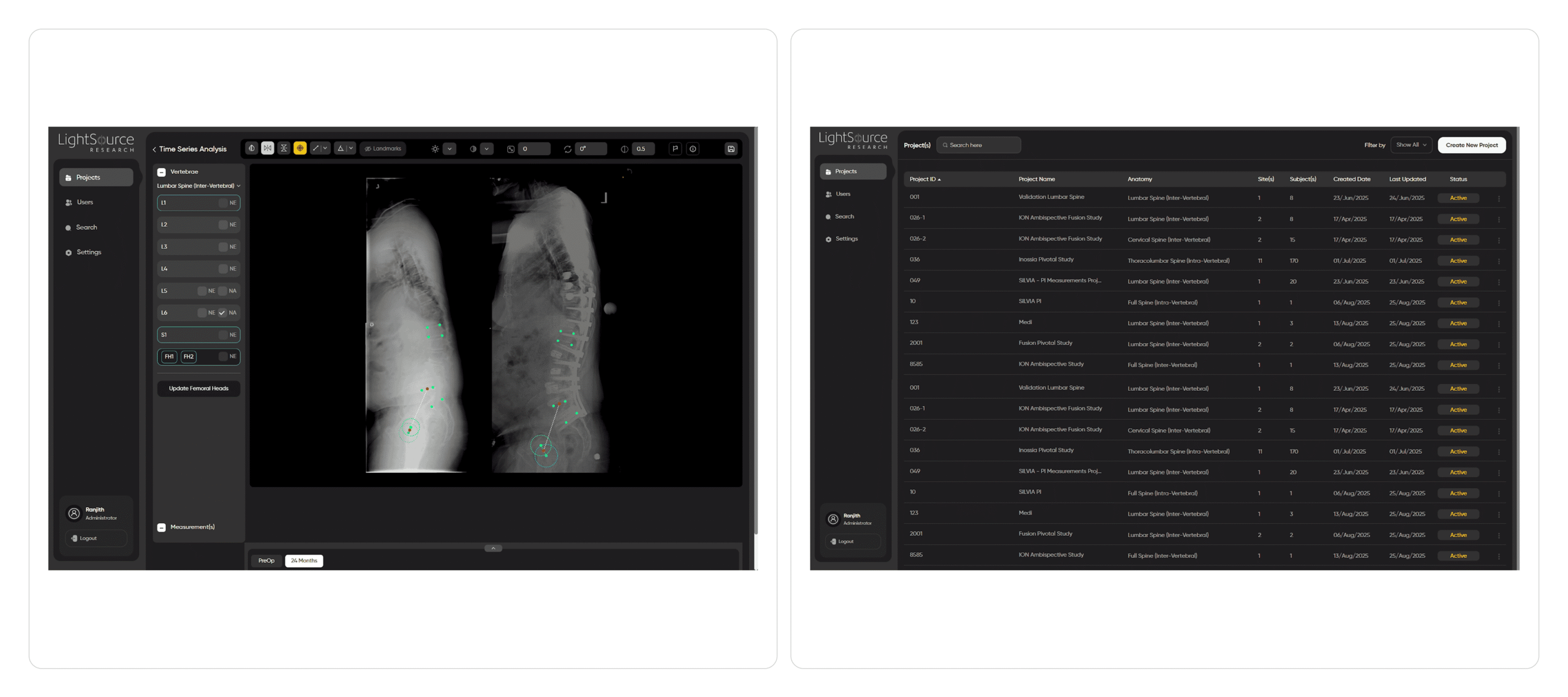Toggle Landmarks visibility
Screen dimensions: 1568x697
[x=383, y=149]
